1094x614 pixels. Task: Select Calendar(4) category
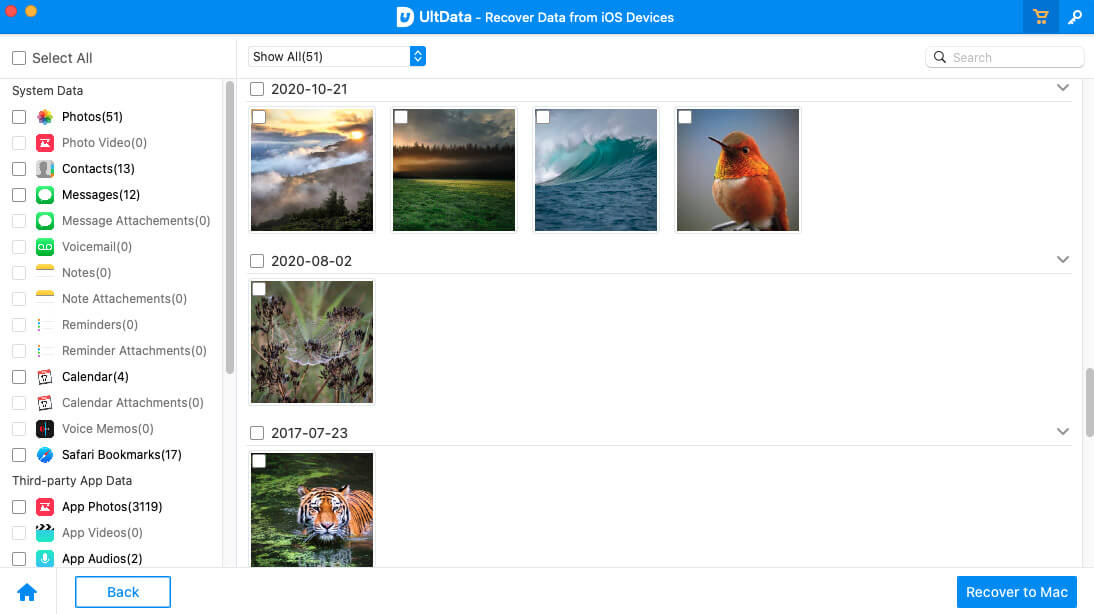[x=96, y=377]
